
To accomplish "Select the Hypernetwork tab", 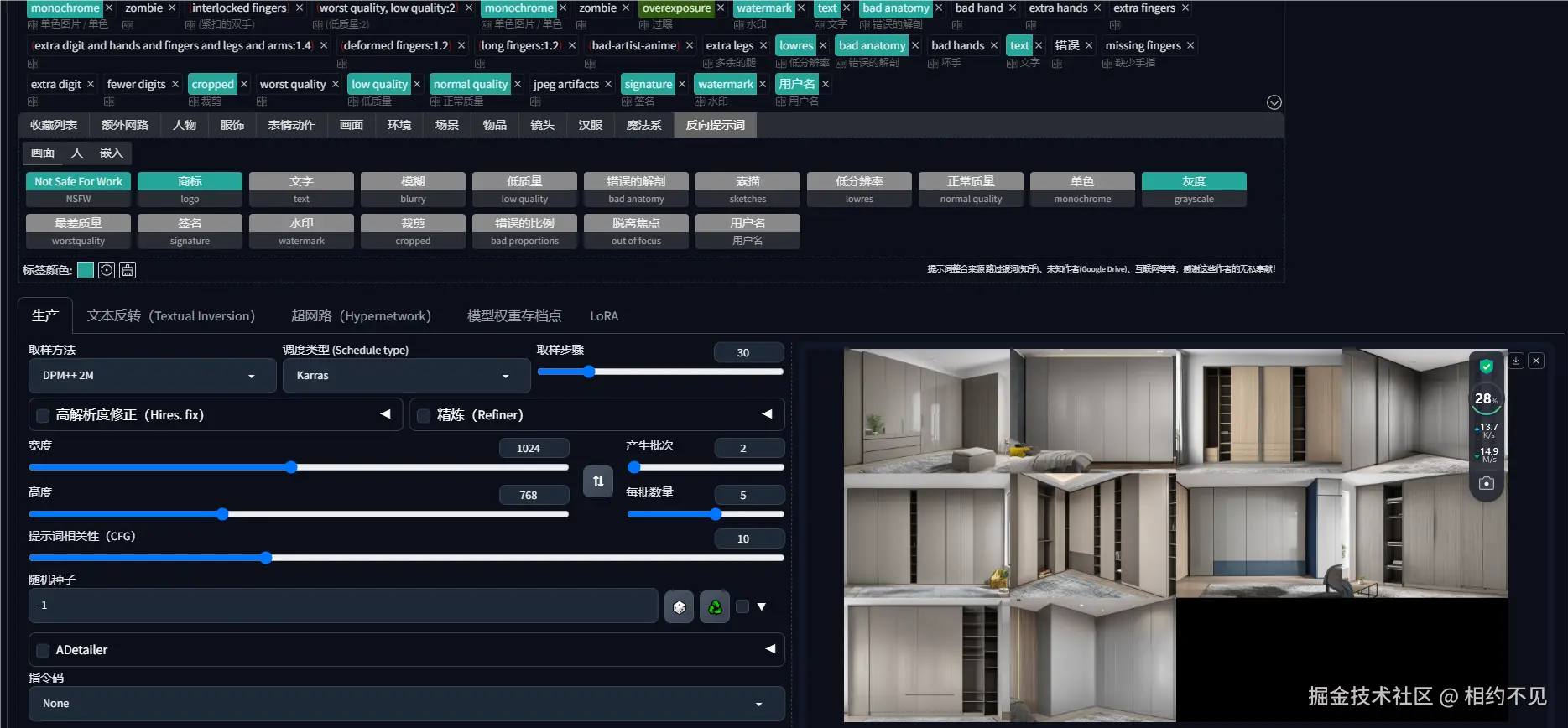I will pyautogui.click(x=361, y=316).
